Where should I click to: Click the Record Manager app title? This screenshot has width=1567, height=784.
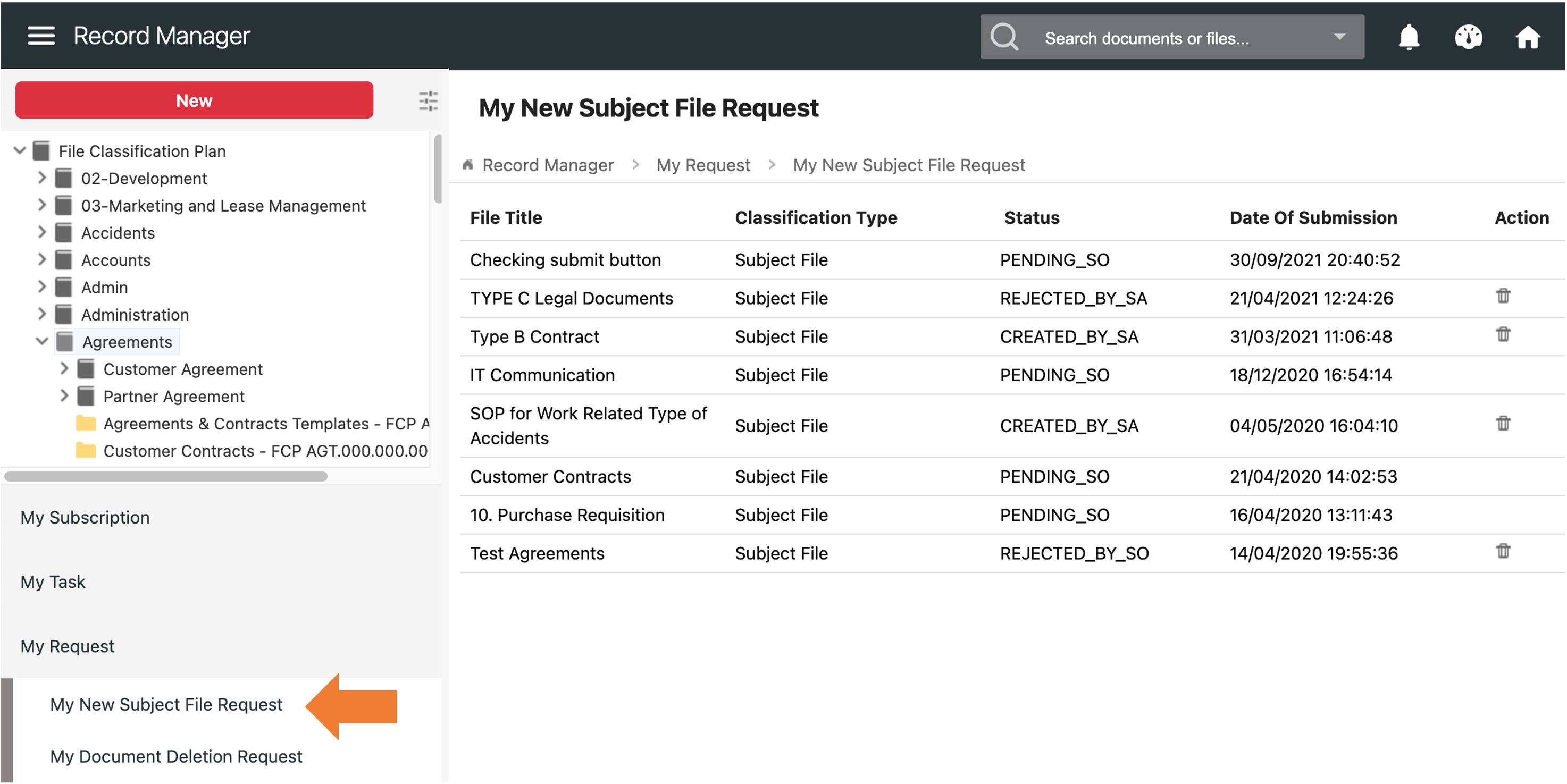tap(162, 36)
